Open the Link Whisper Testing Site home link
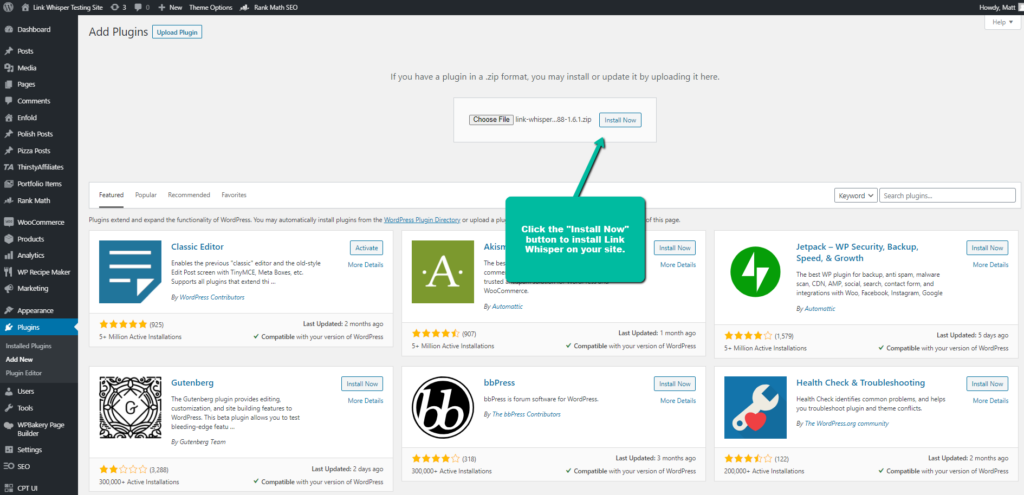The width and height of the screenshot is (1024, 495). coord(61,7)
